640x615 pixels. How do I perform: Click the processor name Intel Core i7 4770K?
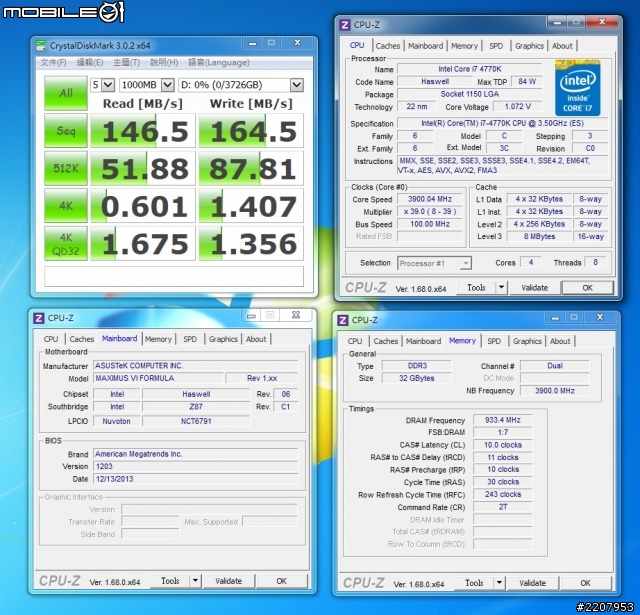click(x=469, y=69)
